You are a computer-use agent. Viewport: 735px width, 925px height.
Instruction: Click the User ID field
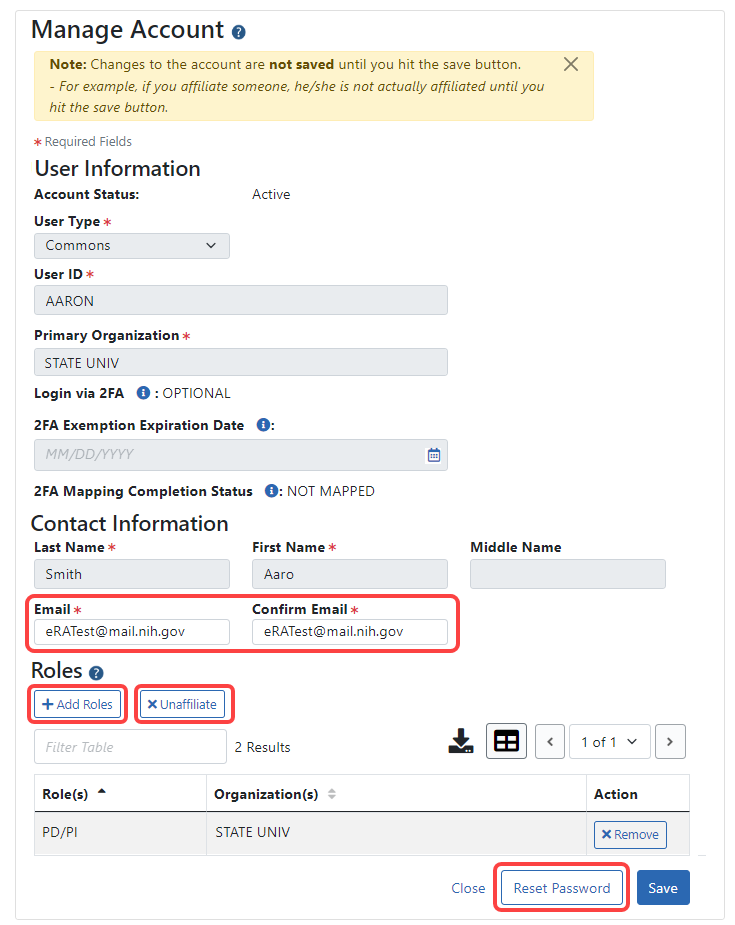point(241,300)
